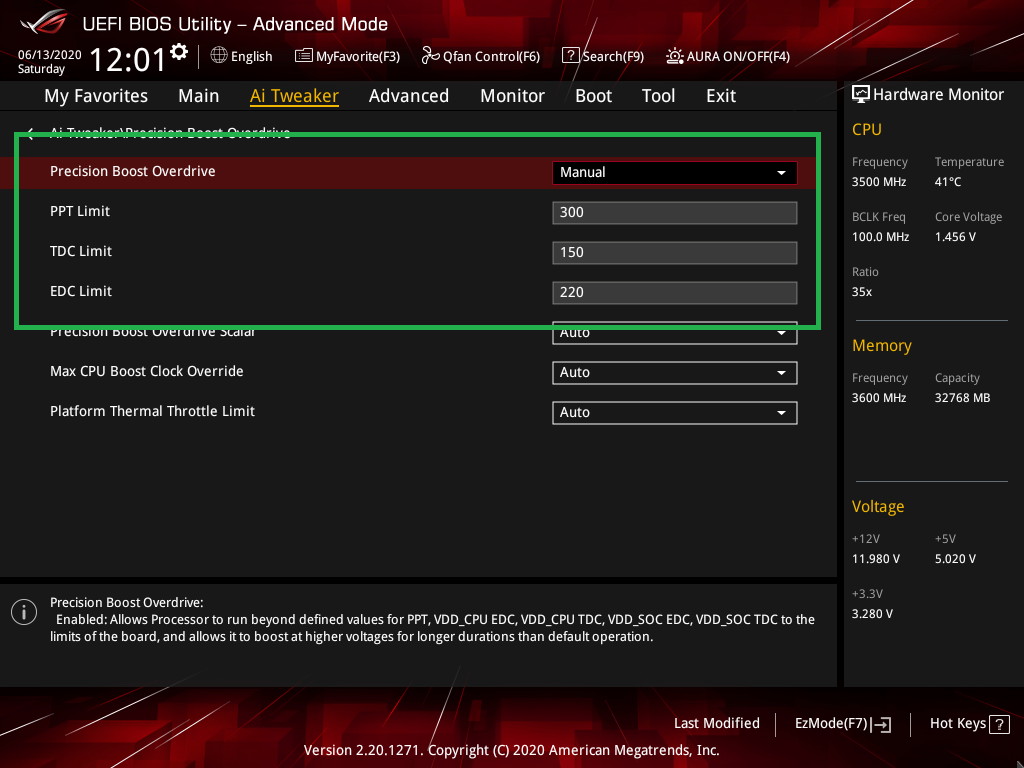Click the Search(F9) question mark icon
The width and height of the screenshot is (1024, 768).
point(570,56)
